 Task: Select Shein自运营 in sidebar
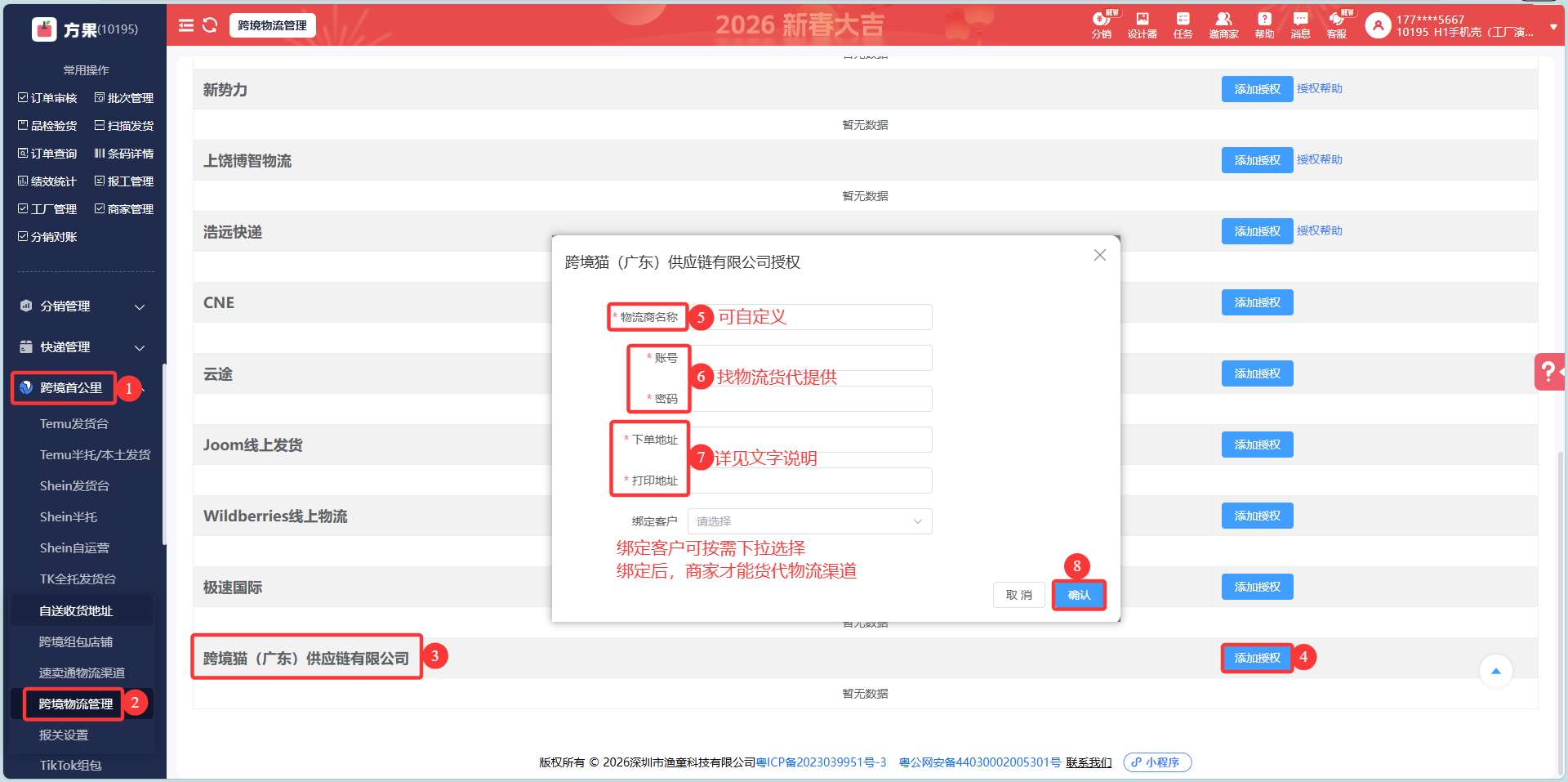pos(74,548)
